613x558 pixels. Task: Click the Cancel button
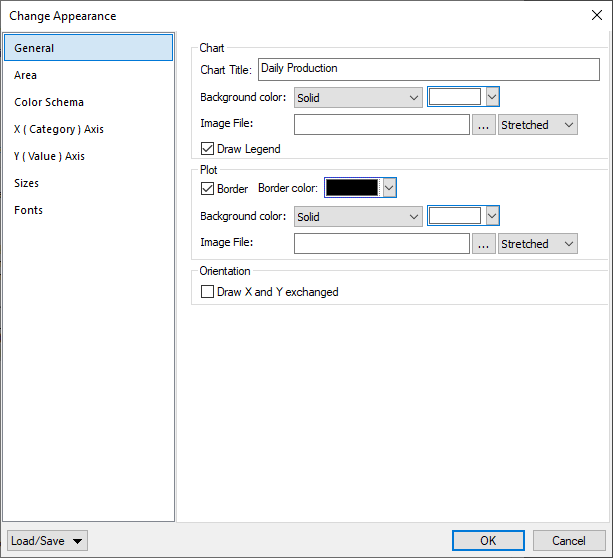click(x=569, y=541)
